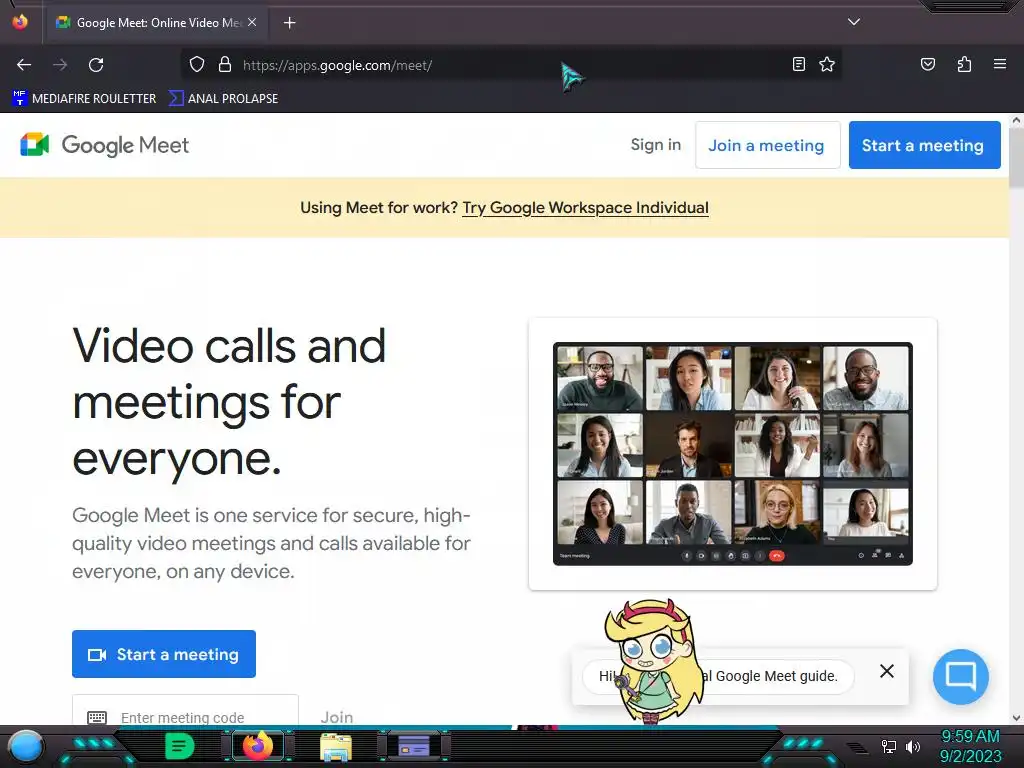Open a new browser tab
1024x768 pixels.
(x=289, y=23)
